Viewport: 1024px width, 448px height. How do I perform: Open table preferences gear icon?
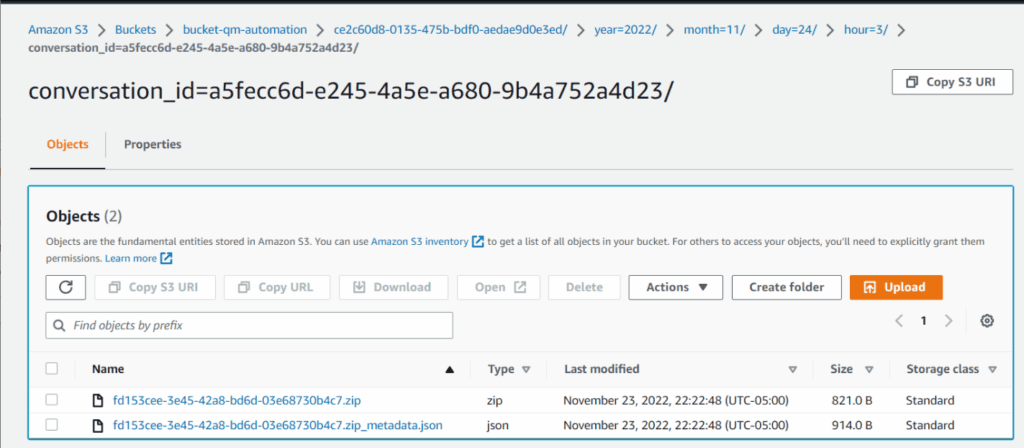[x=987, y=321]
